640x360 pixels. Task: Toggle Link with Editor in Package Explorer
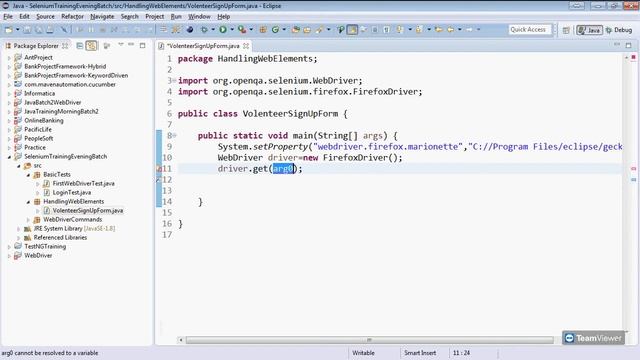(92, 46)
